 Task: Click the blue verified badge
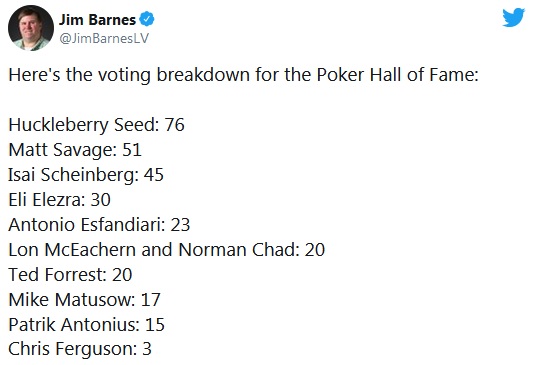tap(147, 19)
